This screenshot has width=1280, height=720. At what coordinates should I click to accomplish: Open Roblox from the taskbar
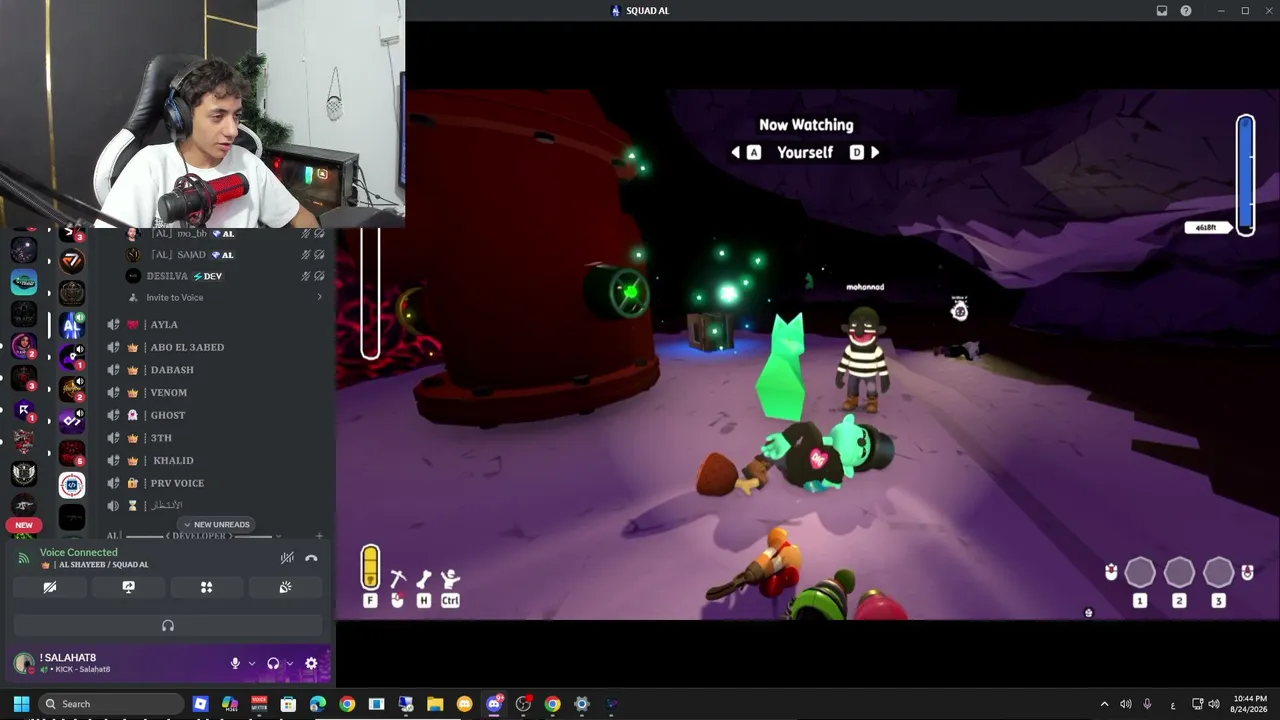(200, 704)
